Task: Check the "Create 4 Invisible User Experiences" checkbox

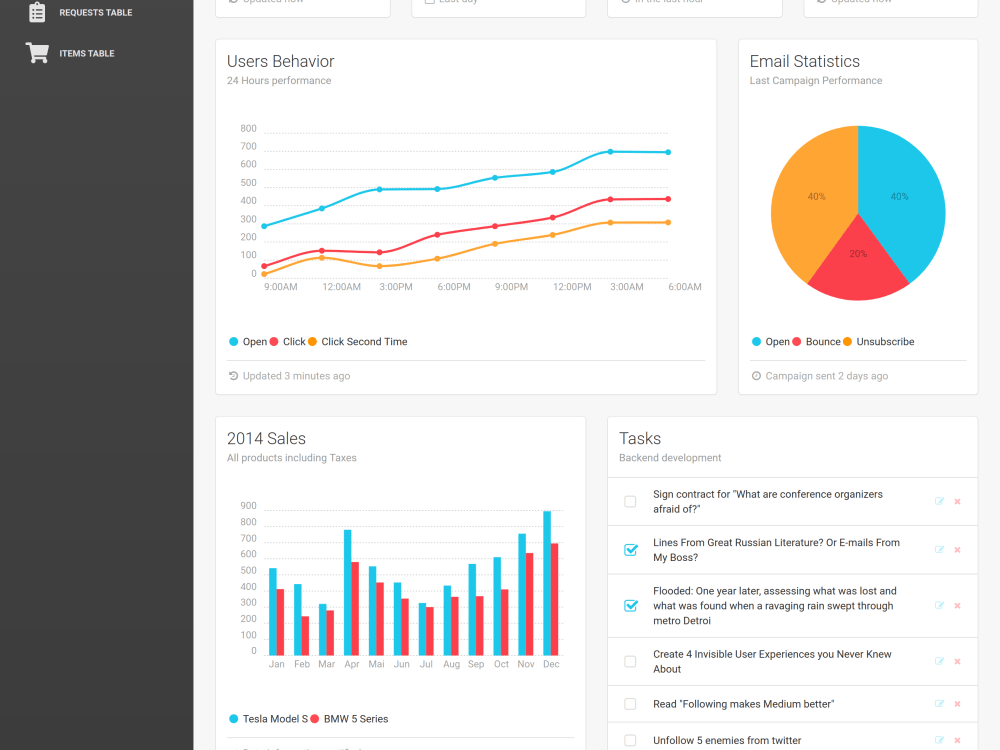Action: (630, 661)
